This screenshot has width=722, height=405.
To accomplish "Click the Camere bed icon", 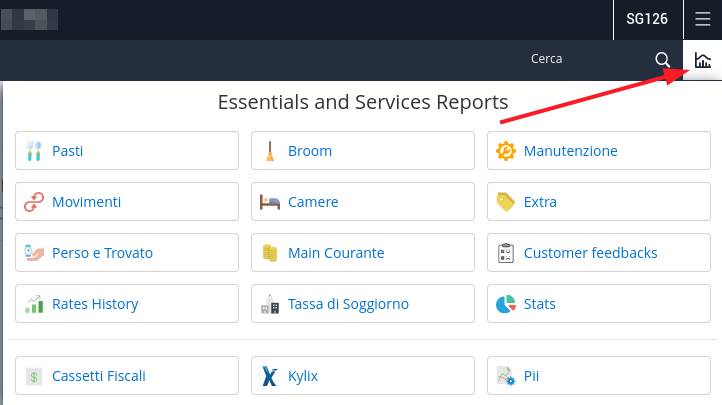I will (x=270, y=202).
